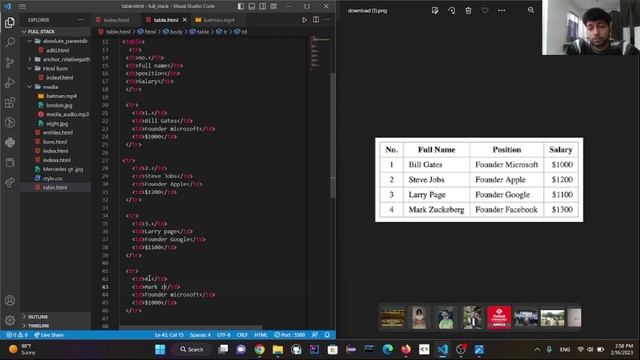Image resolution: width=640 pixels, height=360 pixels.
Task: Show hidden system tray icons chevron
Action: pos(537,349)
